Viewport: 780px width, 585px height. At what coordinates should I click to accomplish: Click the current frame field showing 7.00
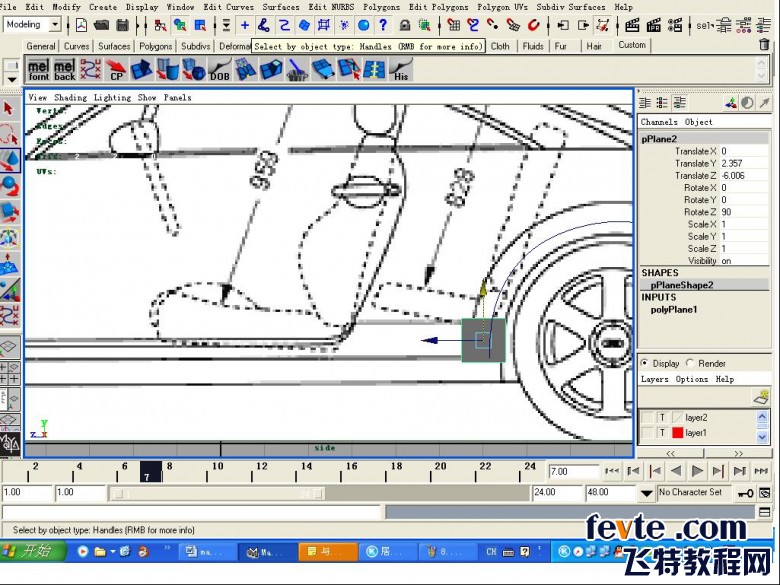[574, 471]
